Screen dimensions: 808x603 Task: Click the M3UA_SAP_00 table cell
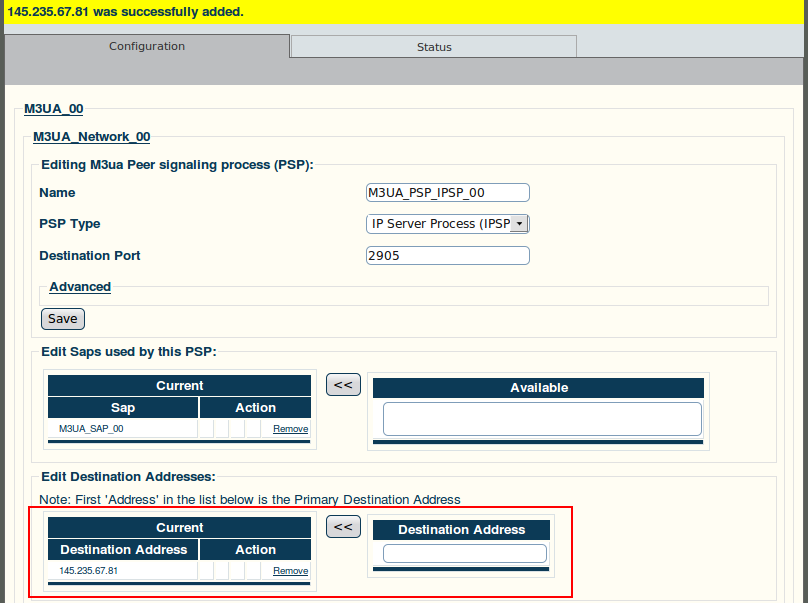(123, 429)
